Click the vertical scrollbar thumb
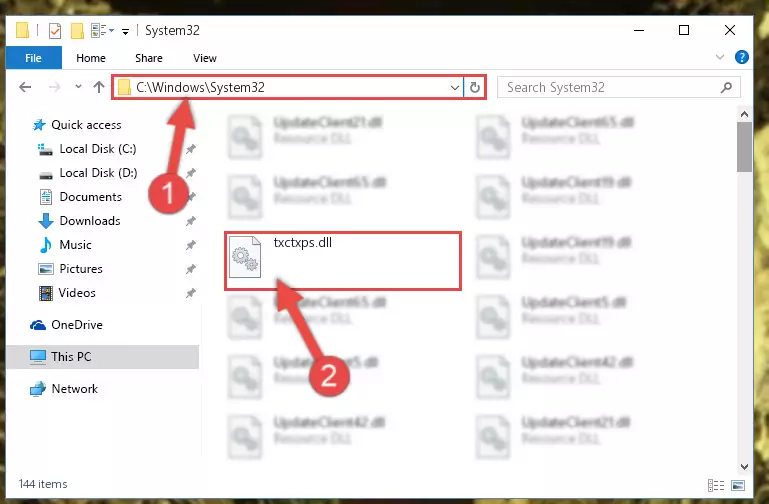This screenshot has height=504, width=769. point(744,147)
